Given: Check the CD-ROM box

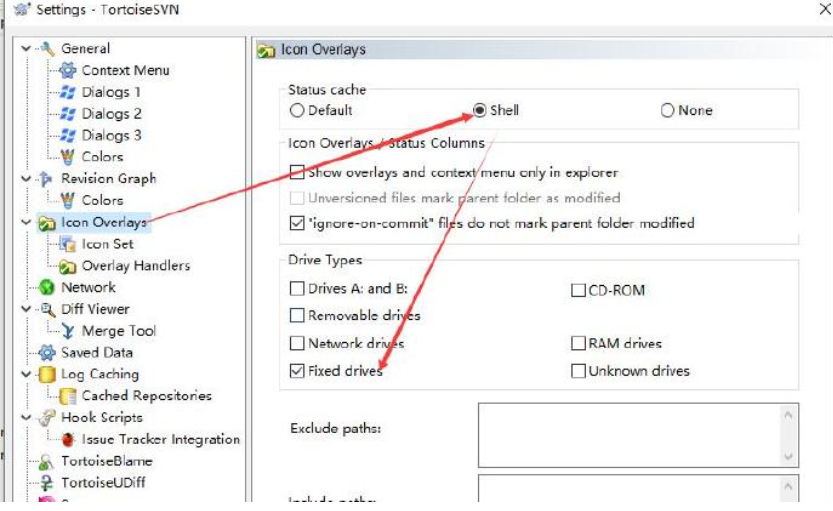Looking at the screenshot, I should [x=578, y=291].
